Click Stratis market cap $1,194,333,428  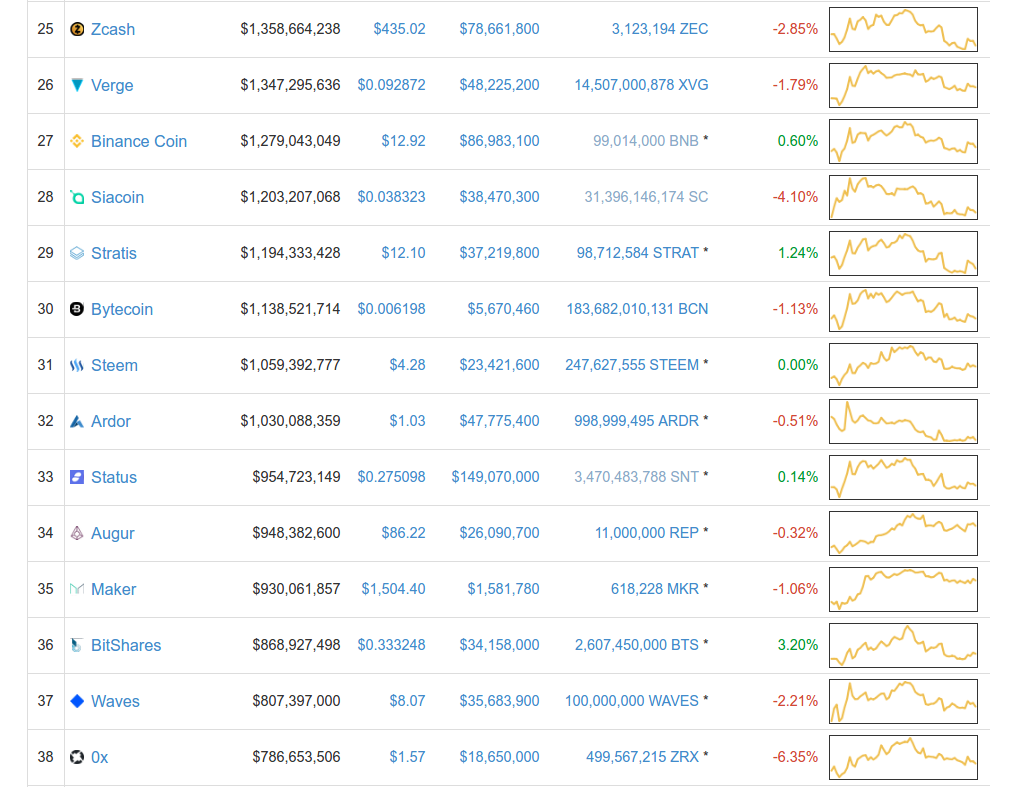pos(290,253)
